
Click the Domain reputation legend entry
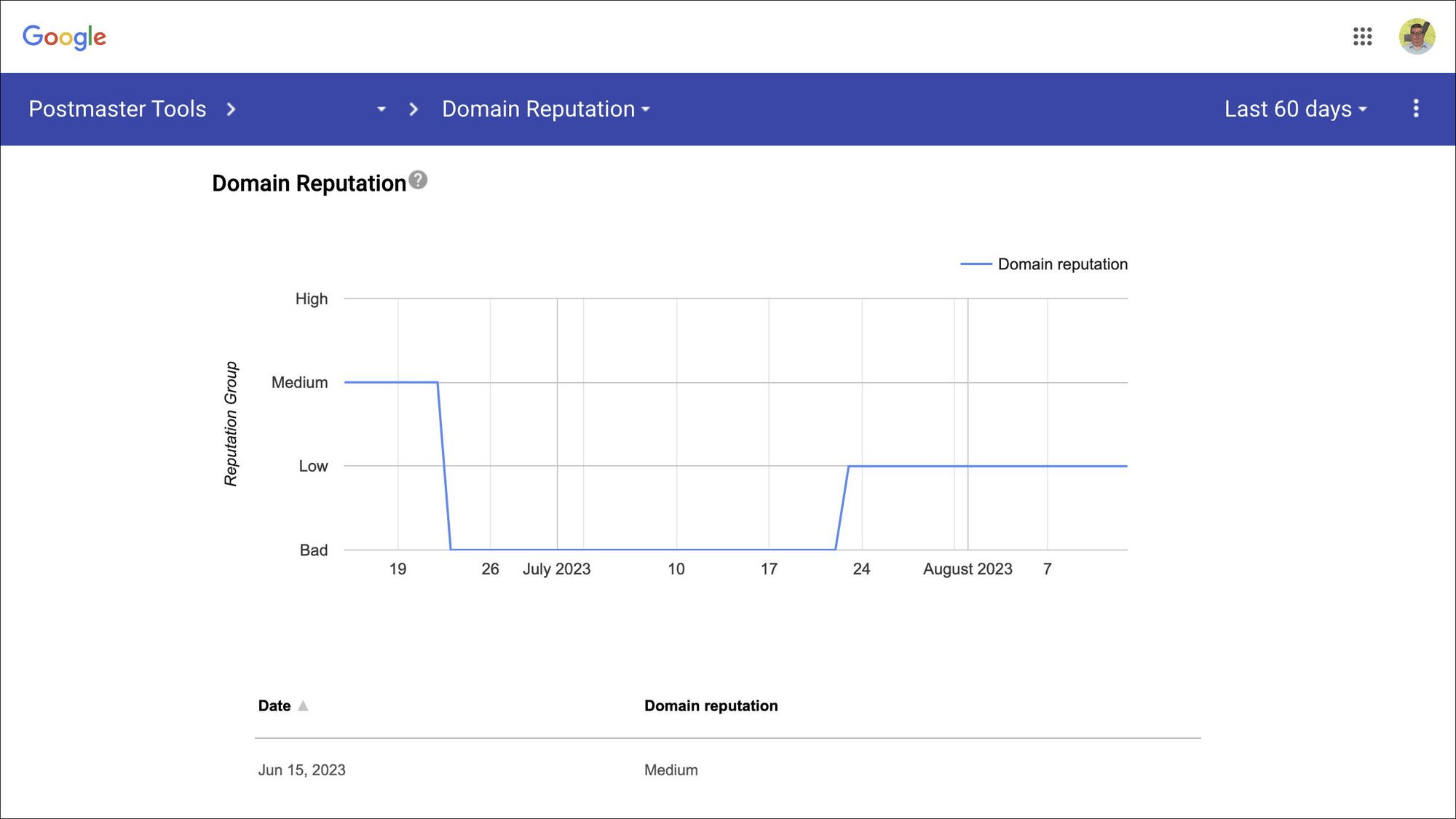pos(1044,264)
